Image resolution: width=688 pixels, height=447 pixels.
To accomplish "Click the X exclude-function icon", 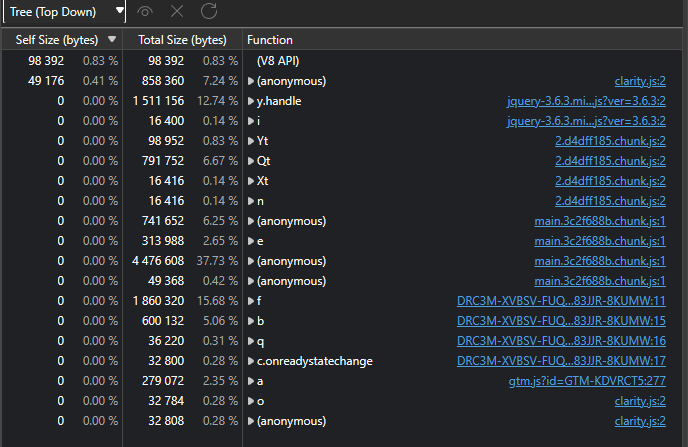I will click(x=177, y=11).
